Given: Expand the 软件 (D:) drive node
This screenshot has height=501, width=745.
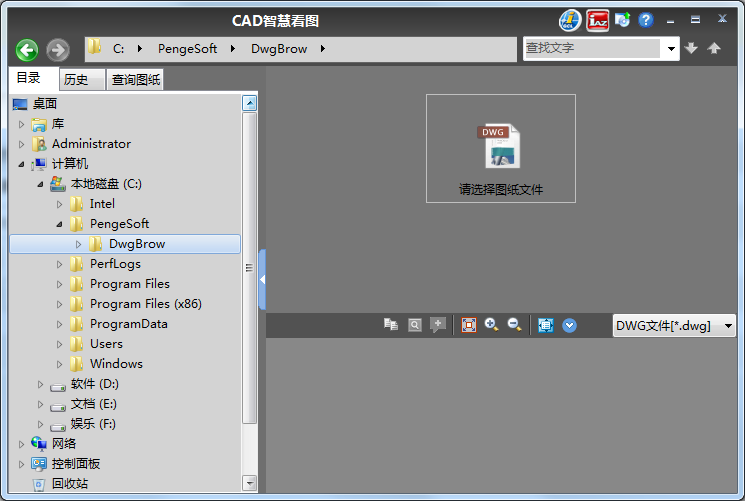Looking at the screenshot, I should coord(41,384).
